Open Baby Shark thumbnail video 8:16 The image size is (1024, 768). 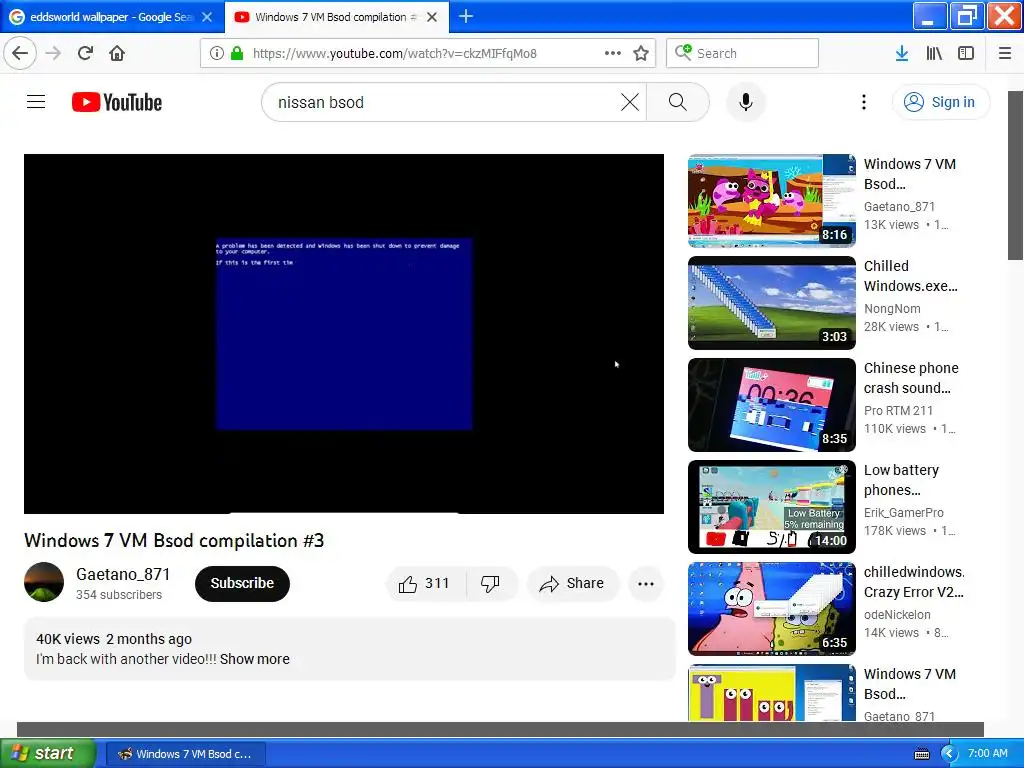click(x=771, y=200)
